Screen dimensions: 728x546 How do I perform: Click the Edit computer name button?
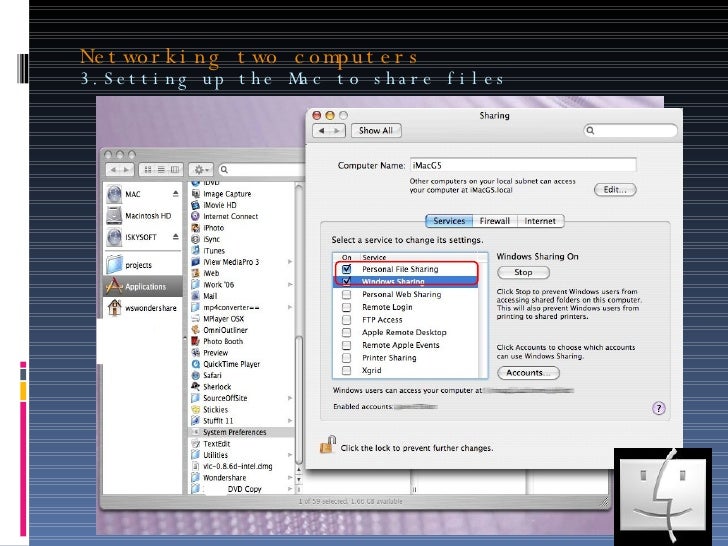tap(615, 189)
